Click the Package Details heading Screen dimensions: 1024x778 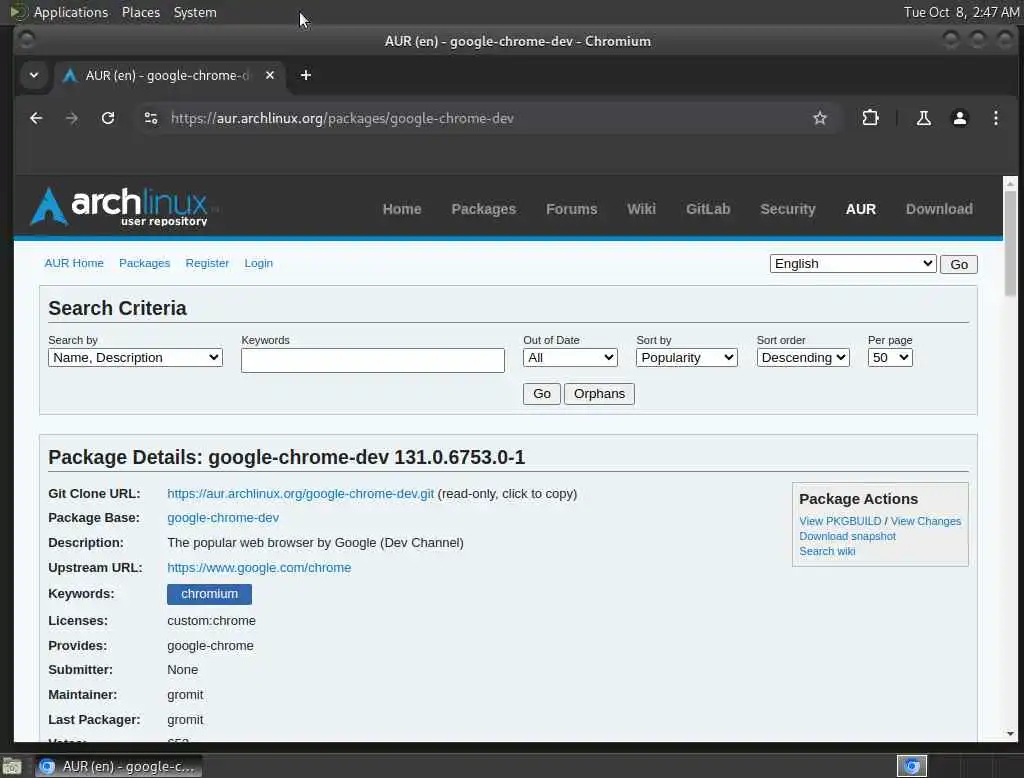click(x=286, y=457)
